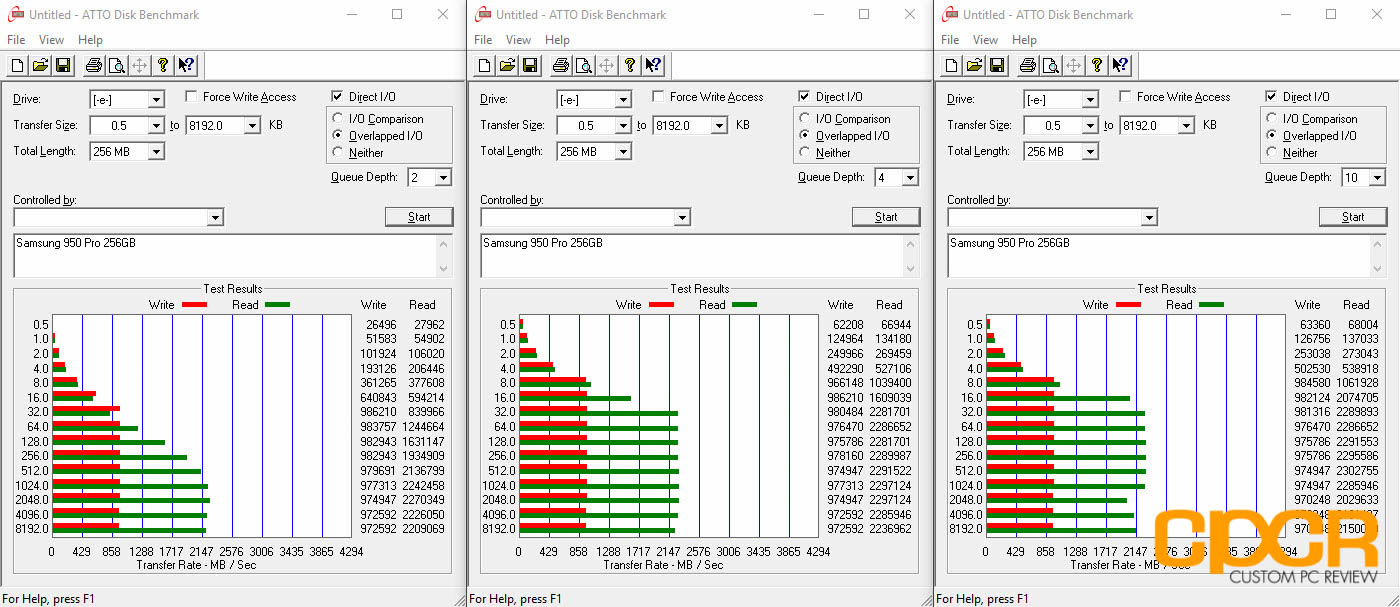Open Controlled by dropdown in Queue Depth 10 window
Image resolution: width=1400 pixels, height=607 pixels.
(1149, 218)
